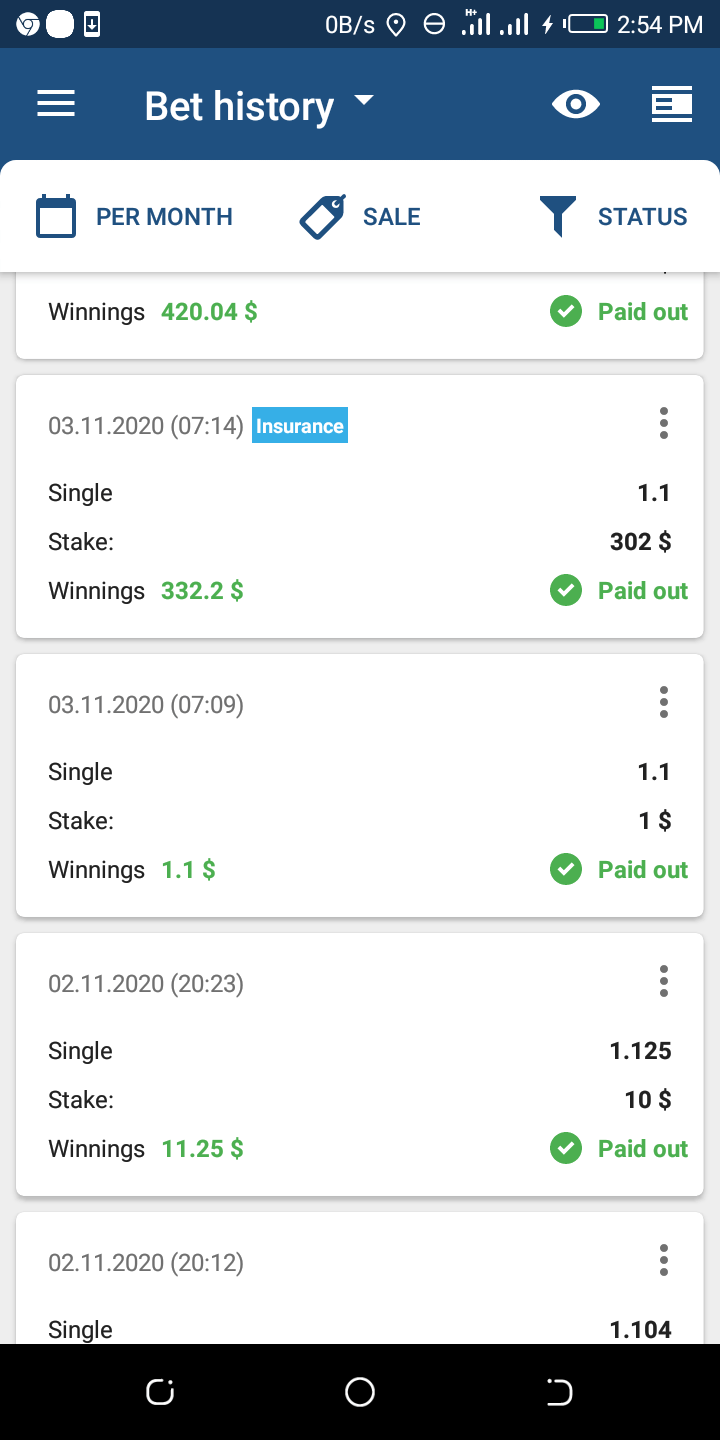
Task: Tap the blue Insurance badge
Action: pos(300,426)
